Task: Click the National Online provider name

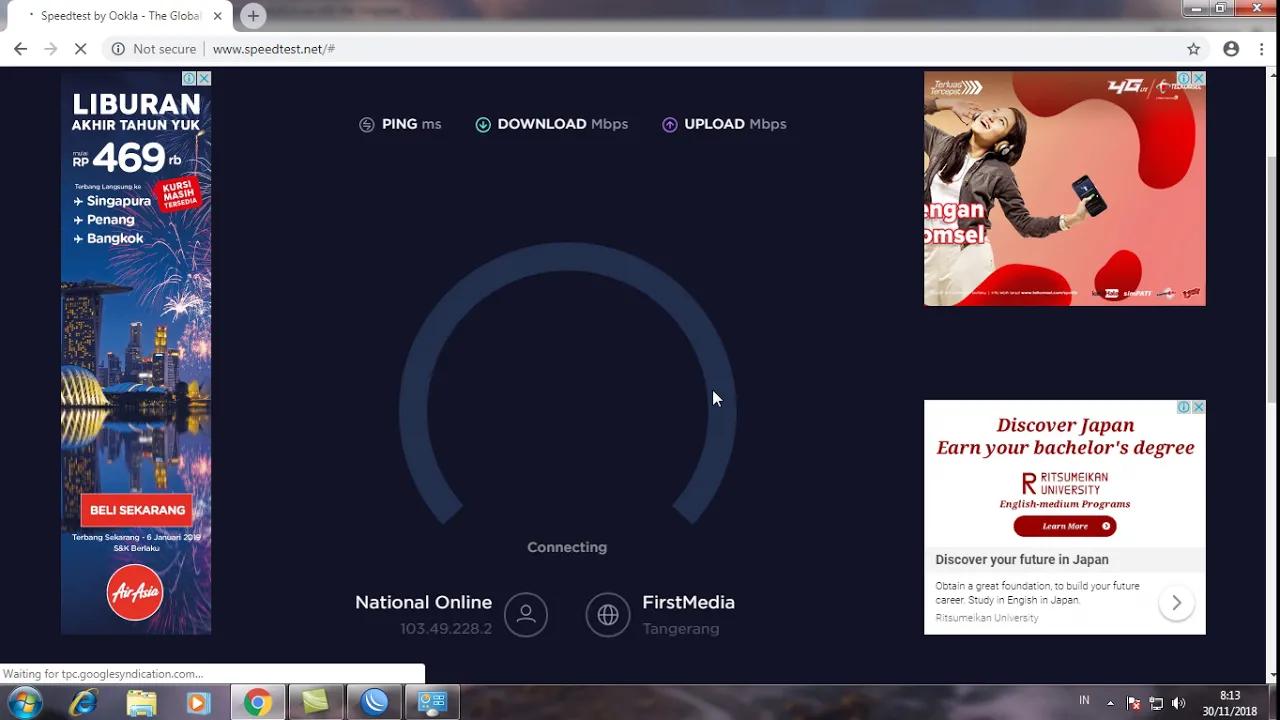Action: 423,602
